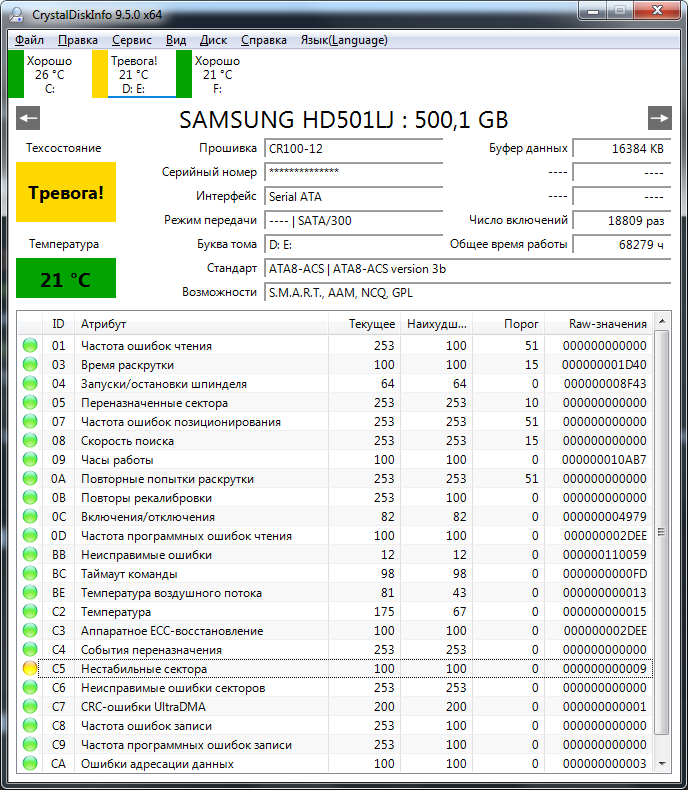Click the yellow Тревога! health status button
688x794 pixels.
(x=66, y=192)
